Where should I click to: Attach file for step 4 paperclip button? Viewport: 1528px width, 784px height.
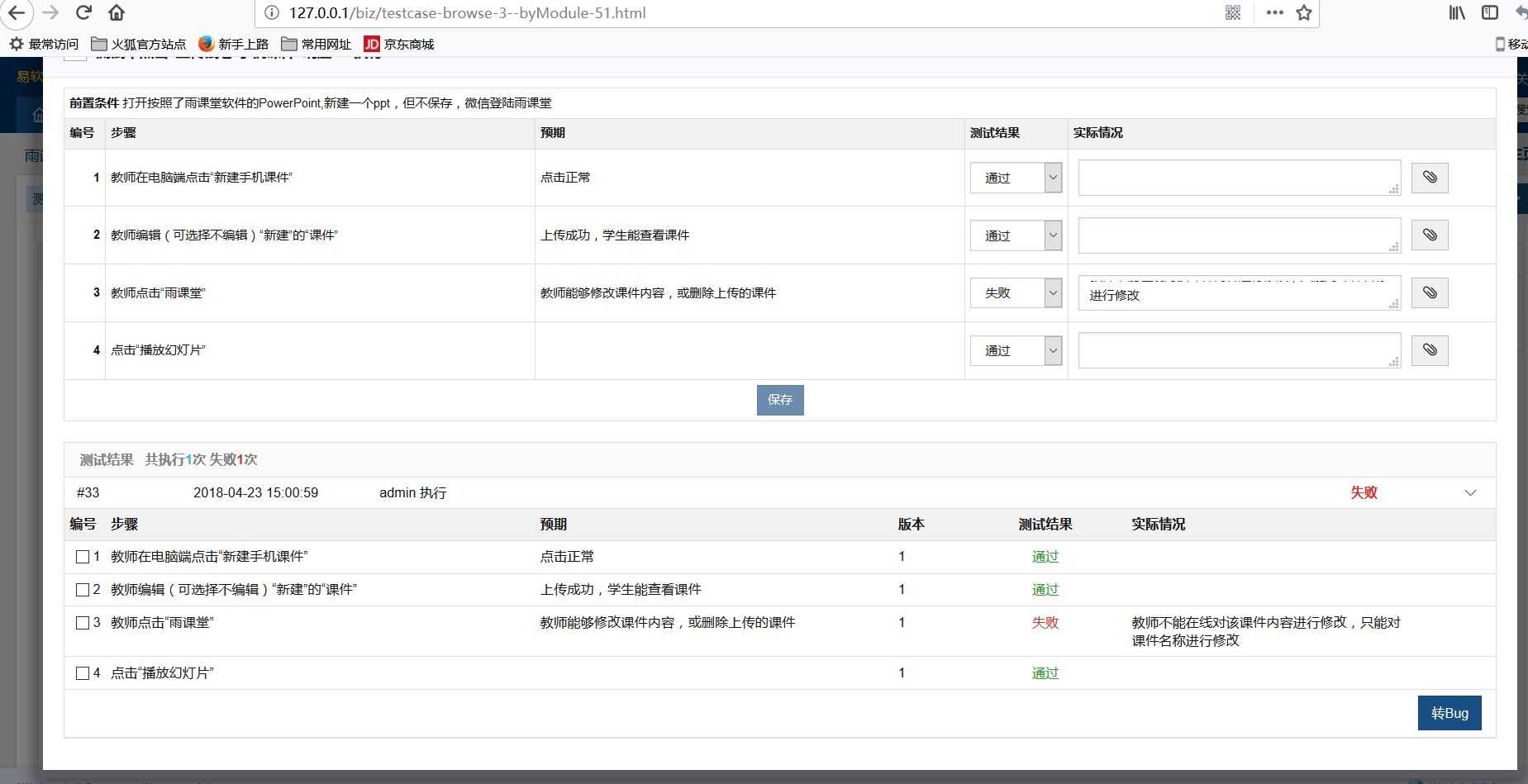1430,350
